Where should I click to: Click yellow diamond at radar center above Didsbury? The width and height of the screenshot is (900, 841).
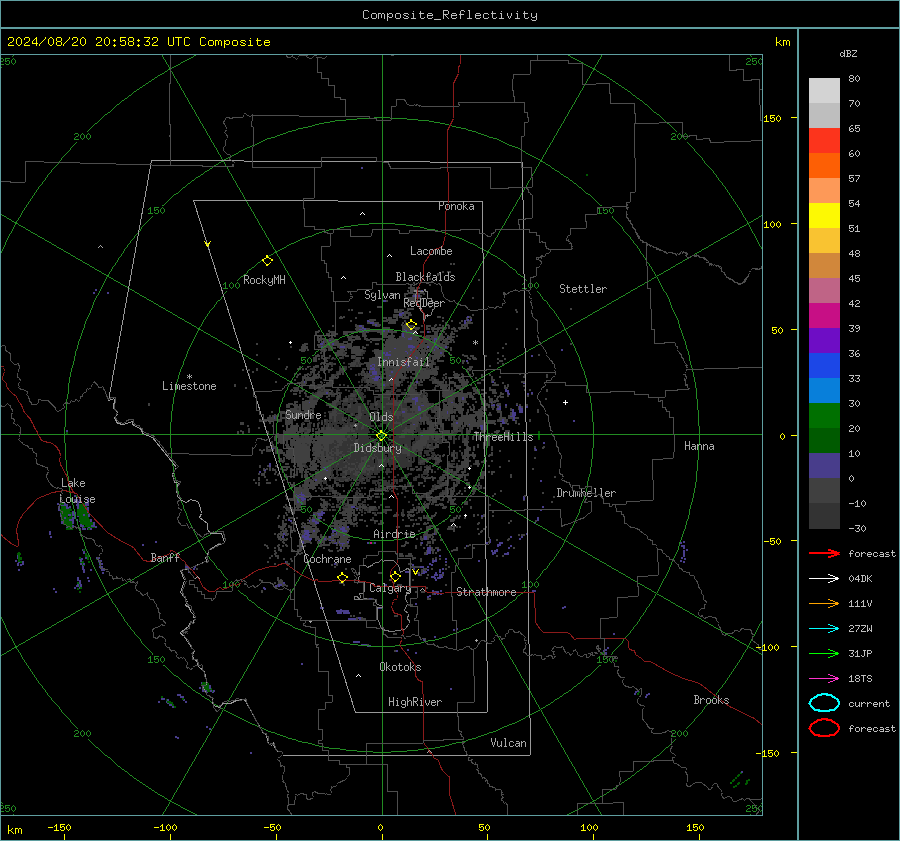click(x=381, y=436)
